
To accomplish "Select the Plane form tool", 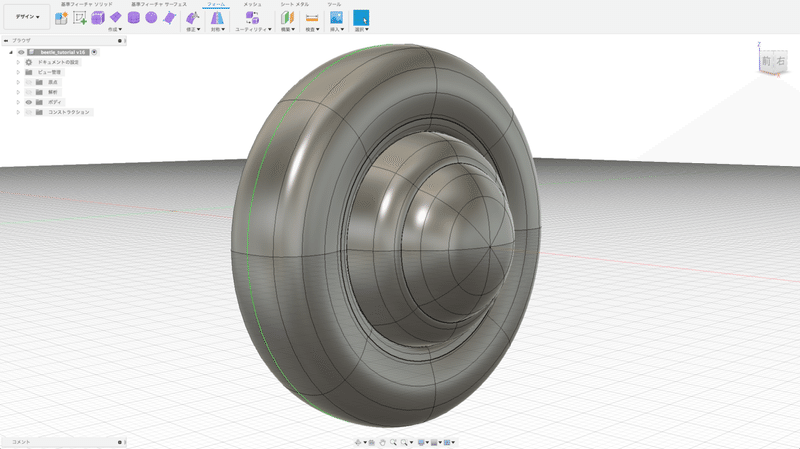I will coord(116,17).
